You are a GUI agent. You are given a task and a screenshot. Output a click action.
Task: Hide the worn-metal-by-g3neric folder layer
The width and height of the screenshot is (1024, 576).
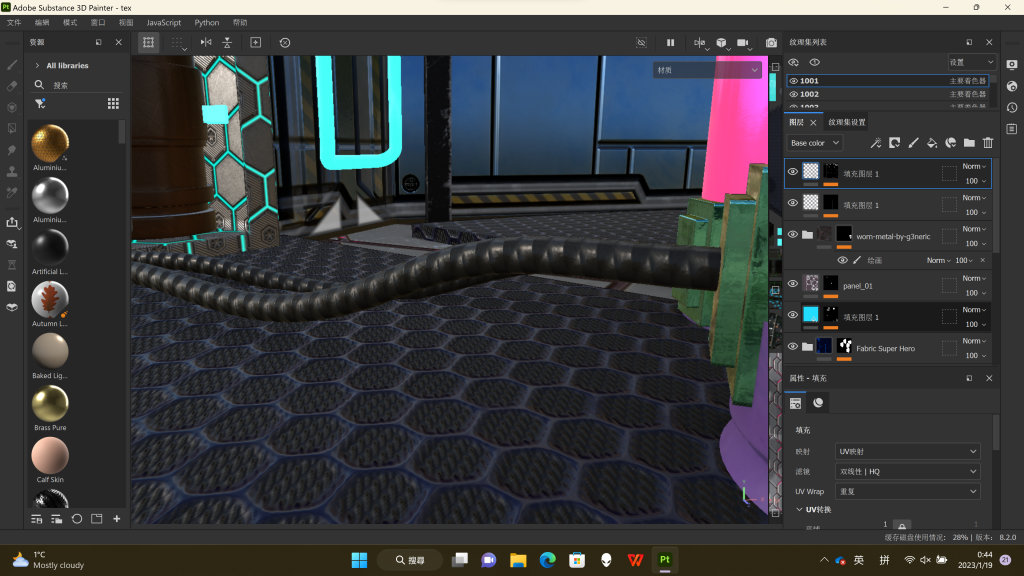tap(793, 234)
